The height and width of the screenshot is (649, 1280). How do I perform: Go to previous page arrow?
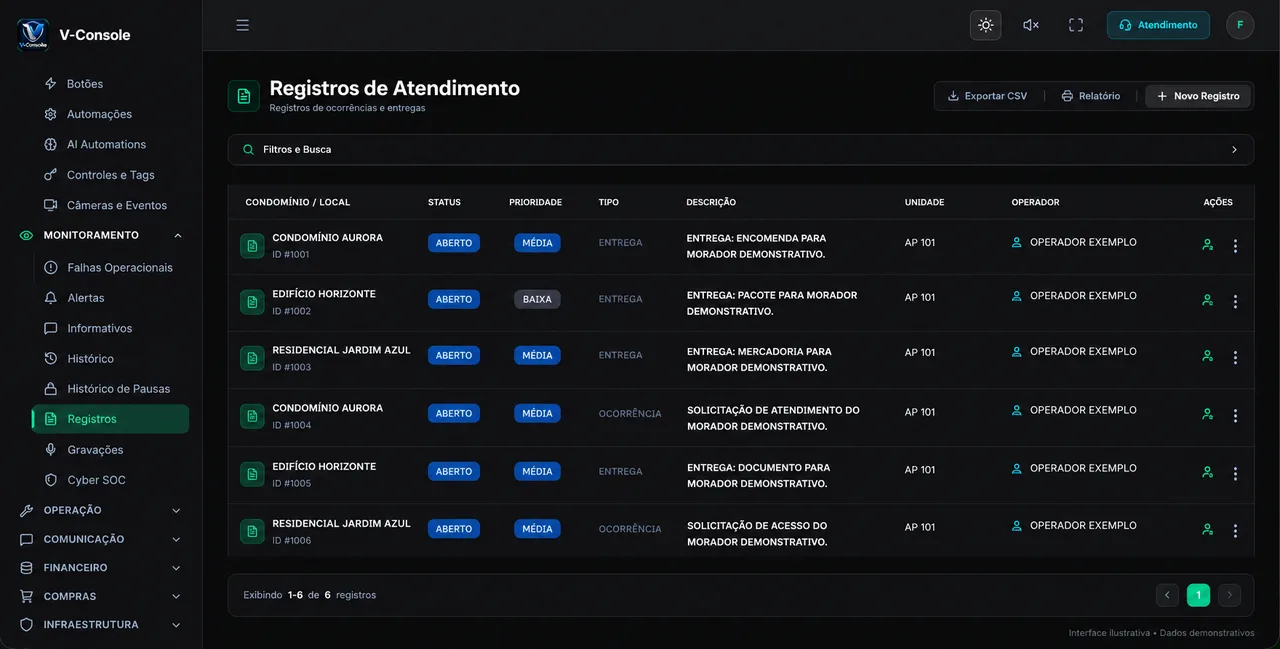[x=1167, y=595]
